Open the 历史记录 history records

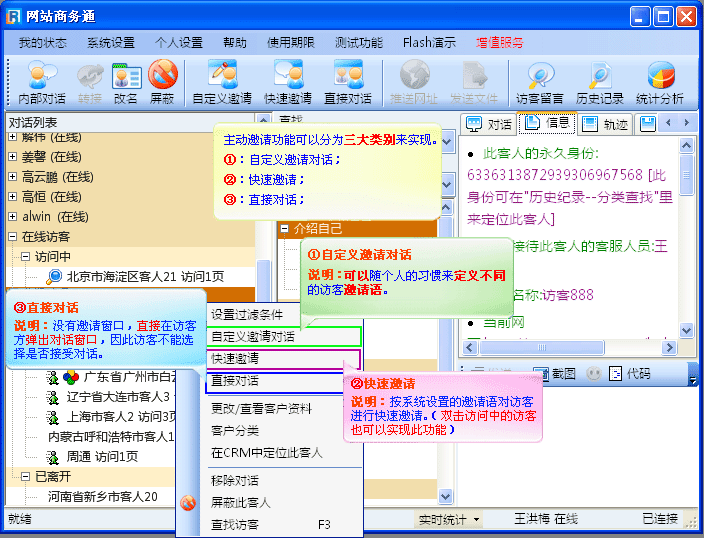[599, 83]
